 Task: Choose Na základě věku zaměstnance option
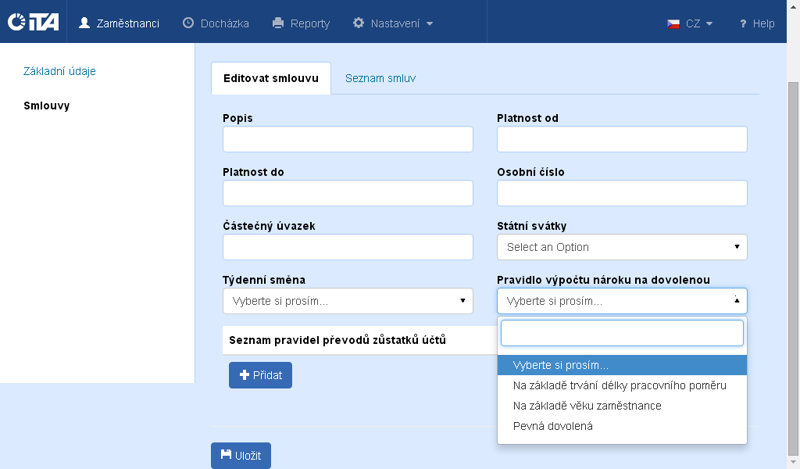(x=586, y=406)
